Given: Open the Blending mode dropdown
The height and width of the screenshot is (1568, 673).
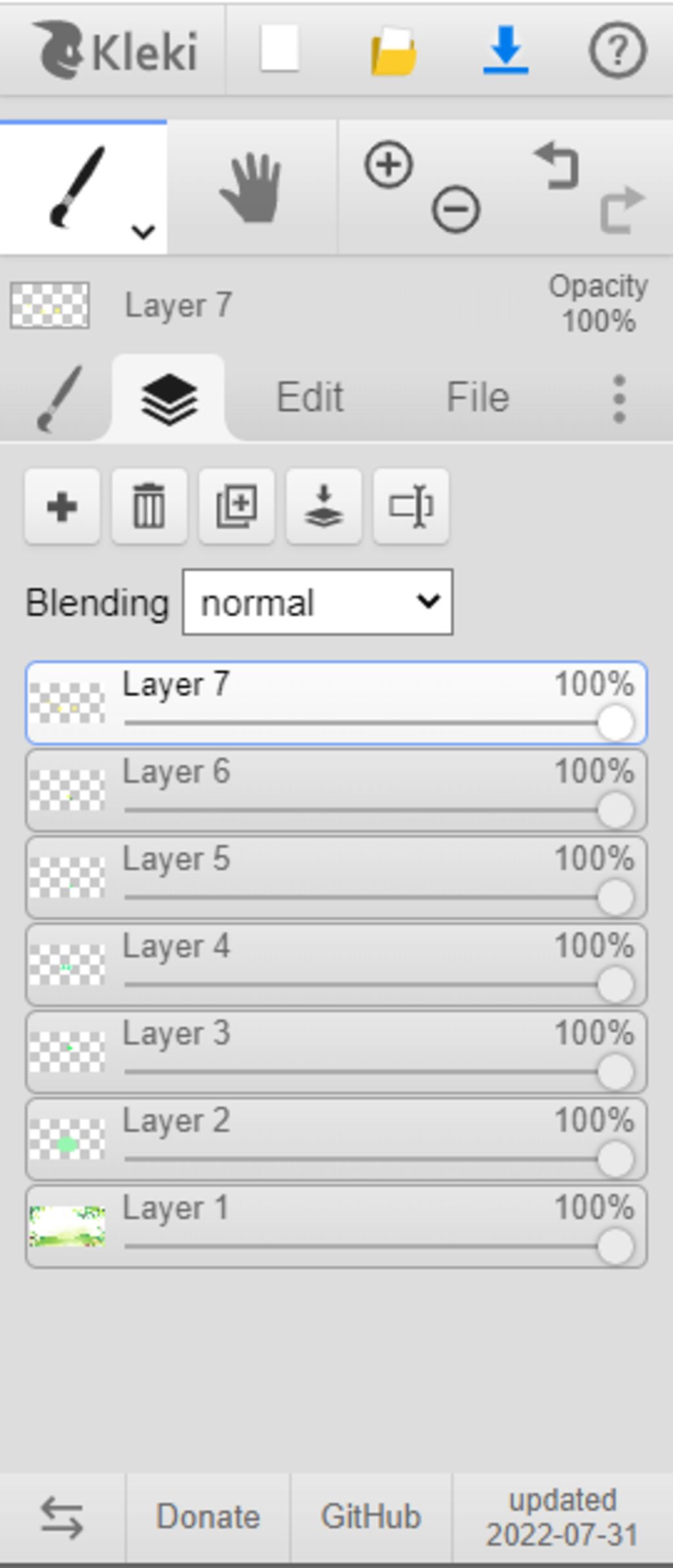Looking at the screenshot, I should [x=317, y=603].
